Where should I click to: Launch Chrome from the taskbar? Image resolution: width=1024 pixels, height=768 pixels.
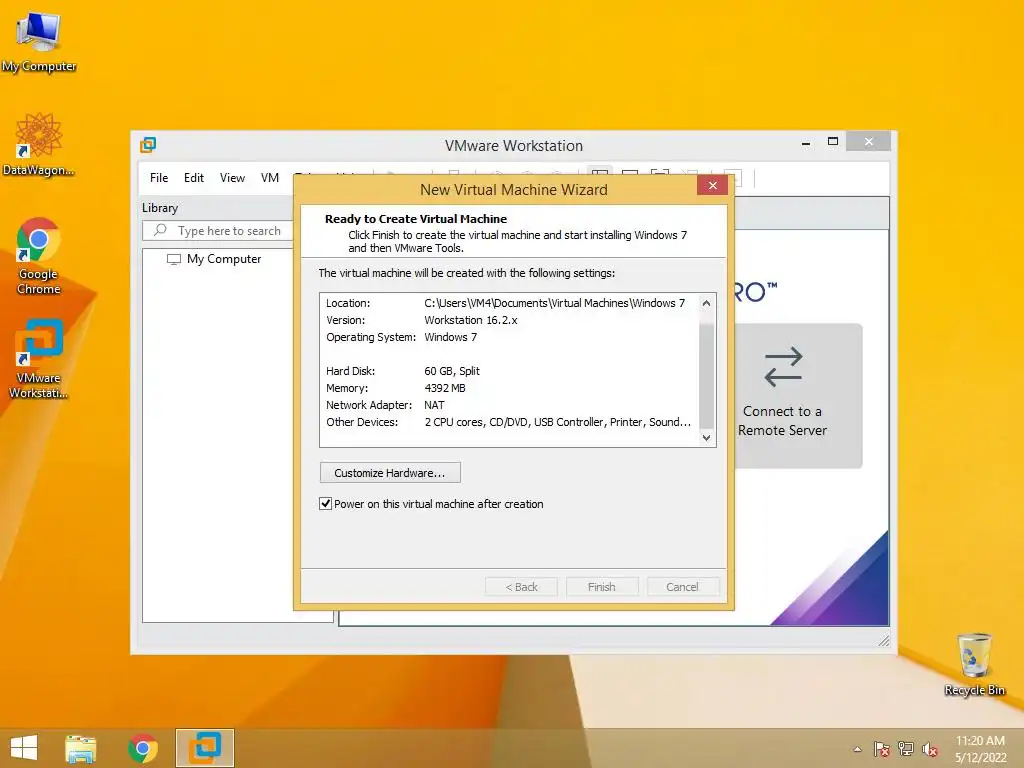pyautogui.click(x=143, y=748)
